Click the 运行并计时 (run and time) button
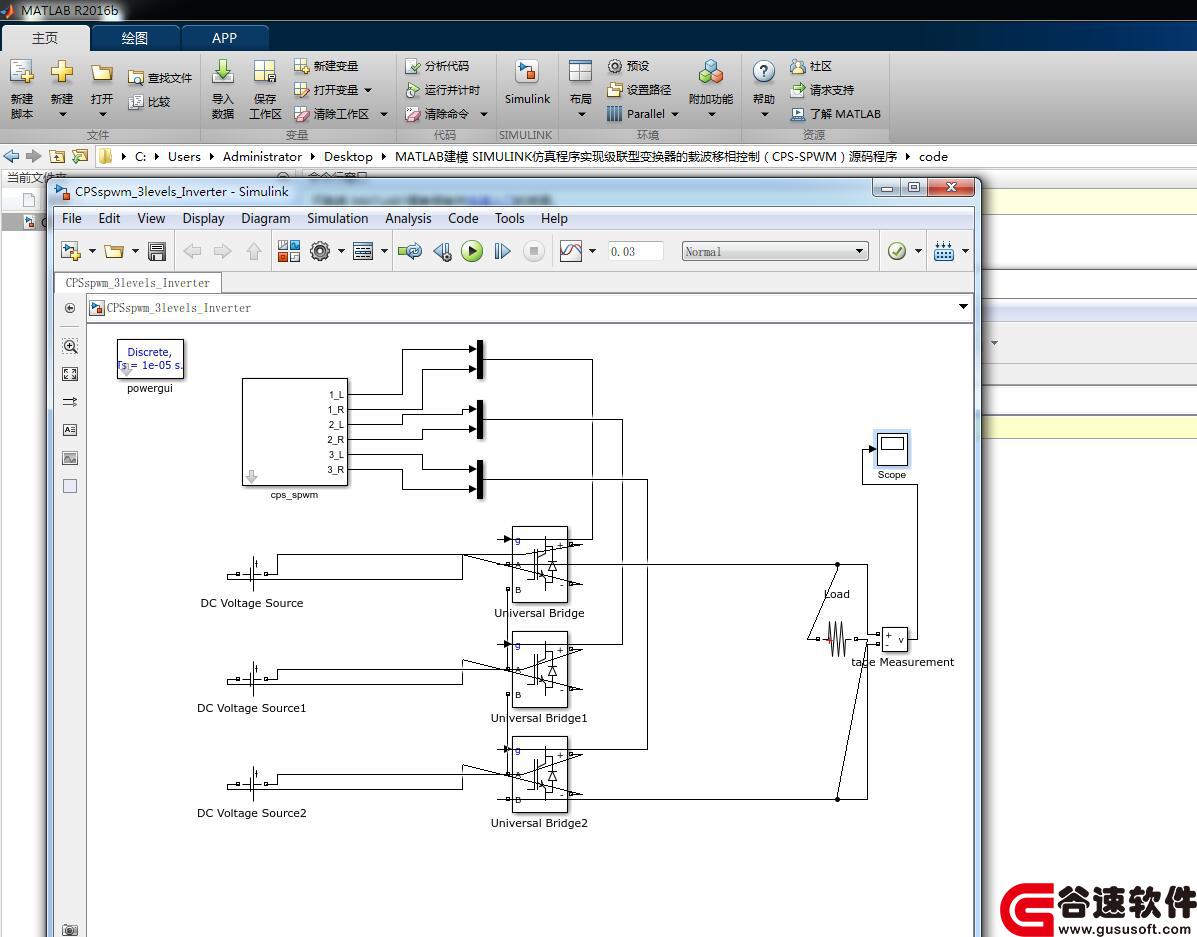Image resolution: width=1197 pixels, height=937 pixels. tap(442, 89)
